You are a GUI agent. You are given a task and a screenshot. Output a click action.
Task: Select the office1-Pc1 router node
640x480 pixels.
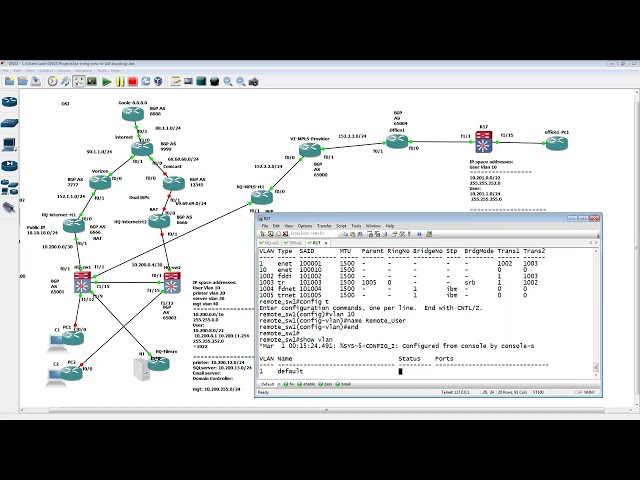tap(557, 143)
